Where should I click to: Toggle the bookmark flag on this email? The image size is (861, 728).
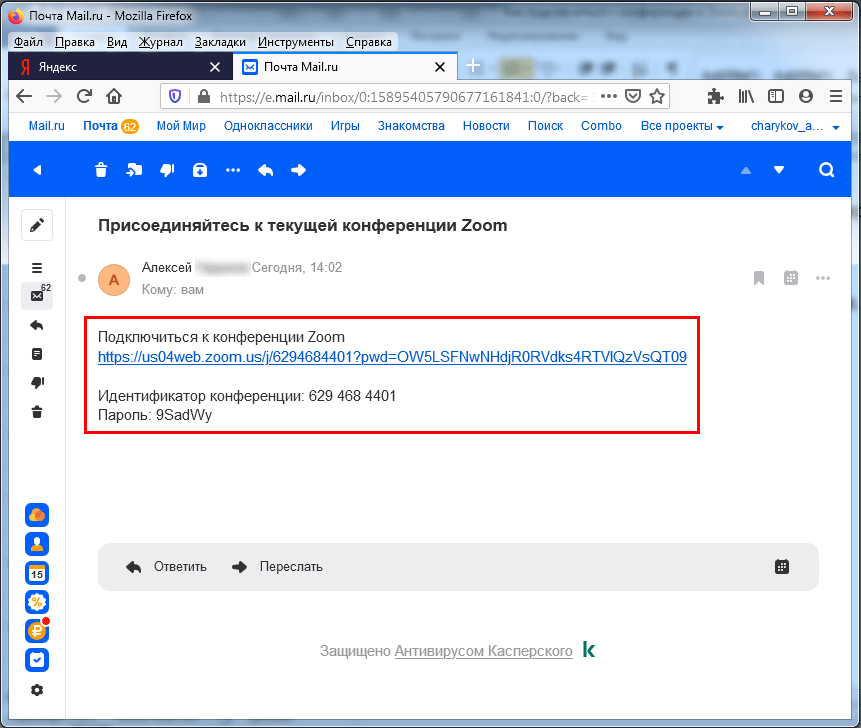(x=759, y=278)
